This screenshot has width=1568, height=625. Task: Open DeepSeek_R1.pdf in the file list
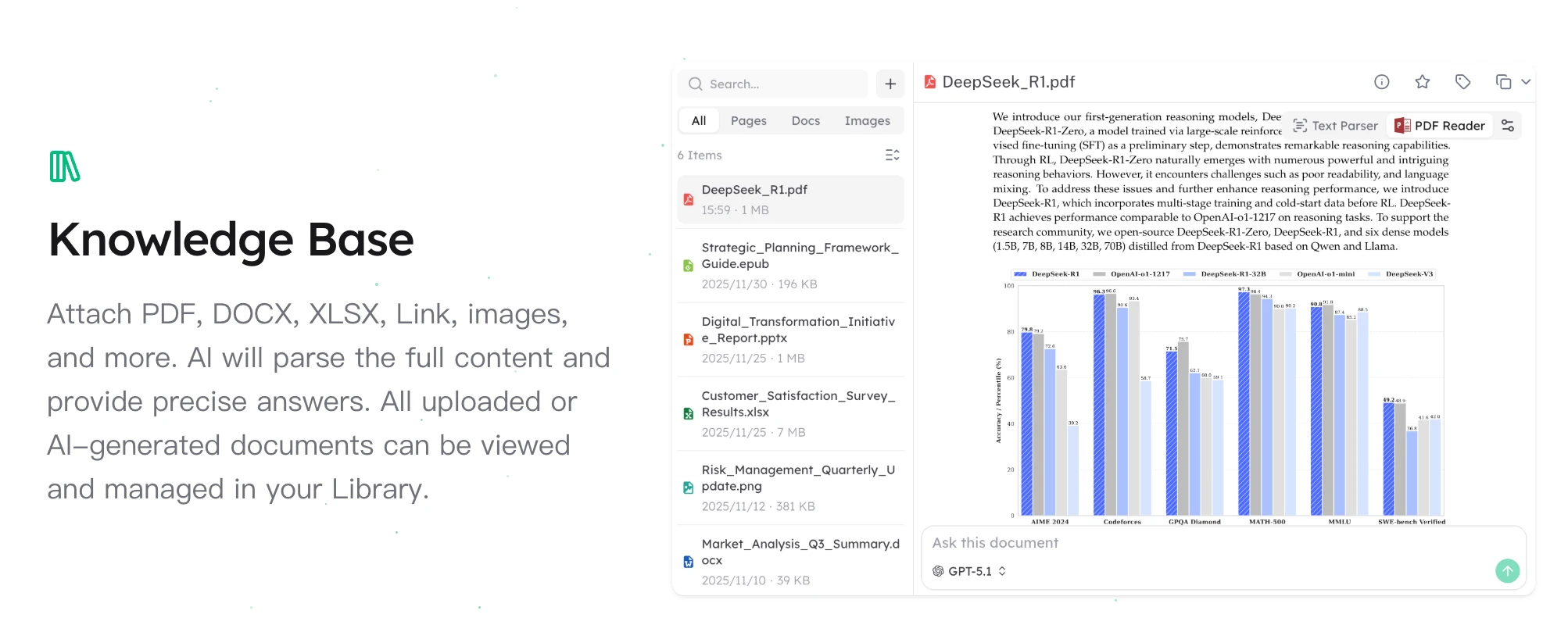point(791,199)
